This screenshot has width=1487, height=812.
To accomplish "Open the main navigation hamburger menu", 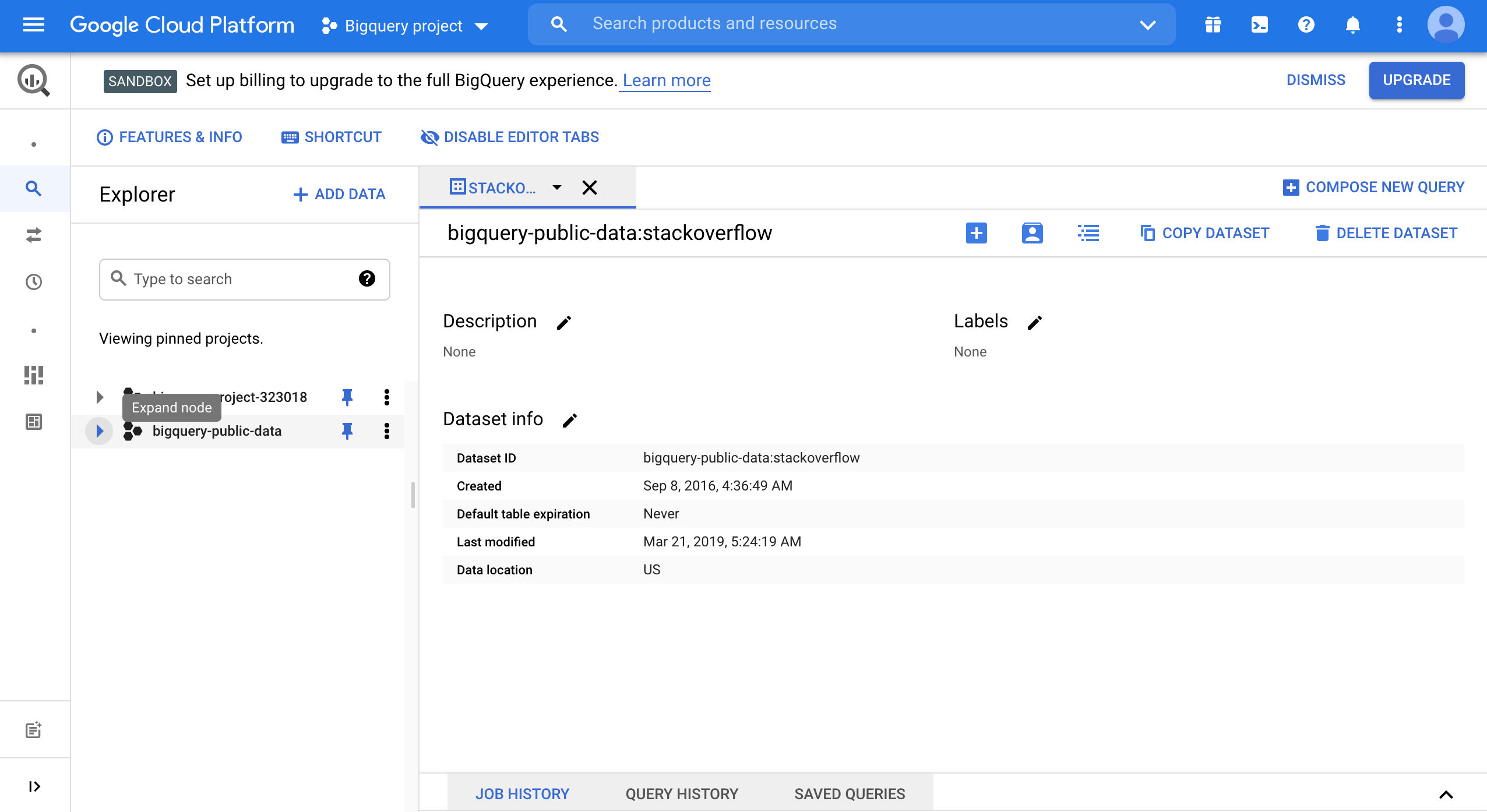I will point(34,25).
